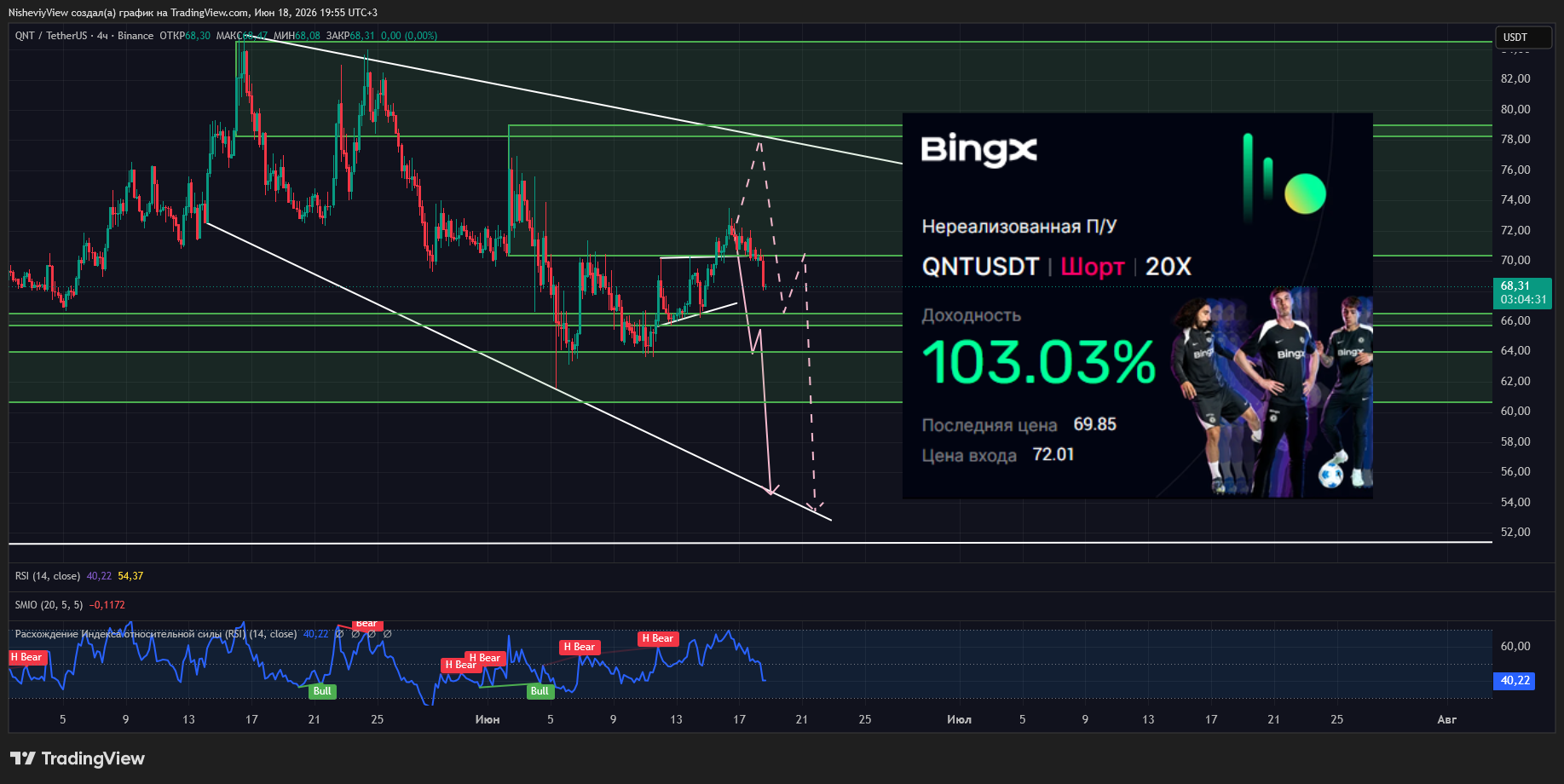Click the SMIO (20, 5, 5) indicator legend
Viewport: 1564px width, 784px height.
click(x=49, y=605)
